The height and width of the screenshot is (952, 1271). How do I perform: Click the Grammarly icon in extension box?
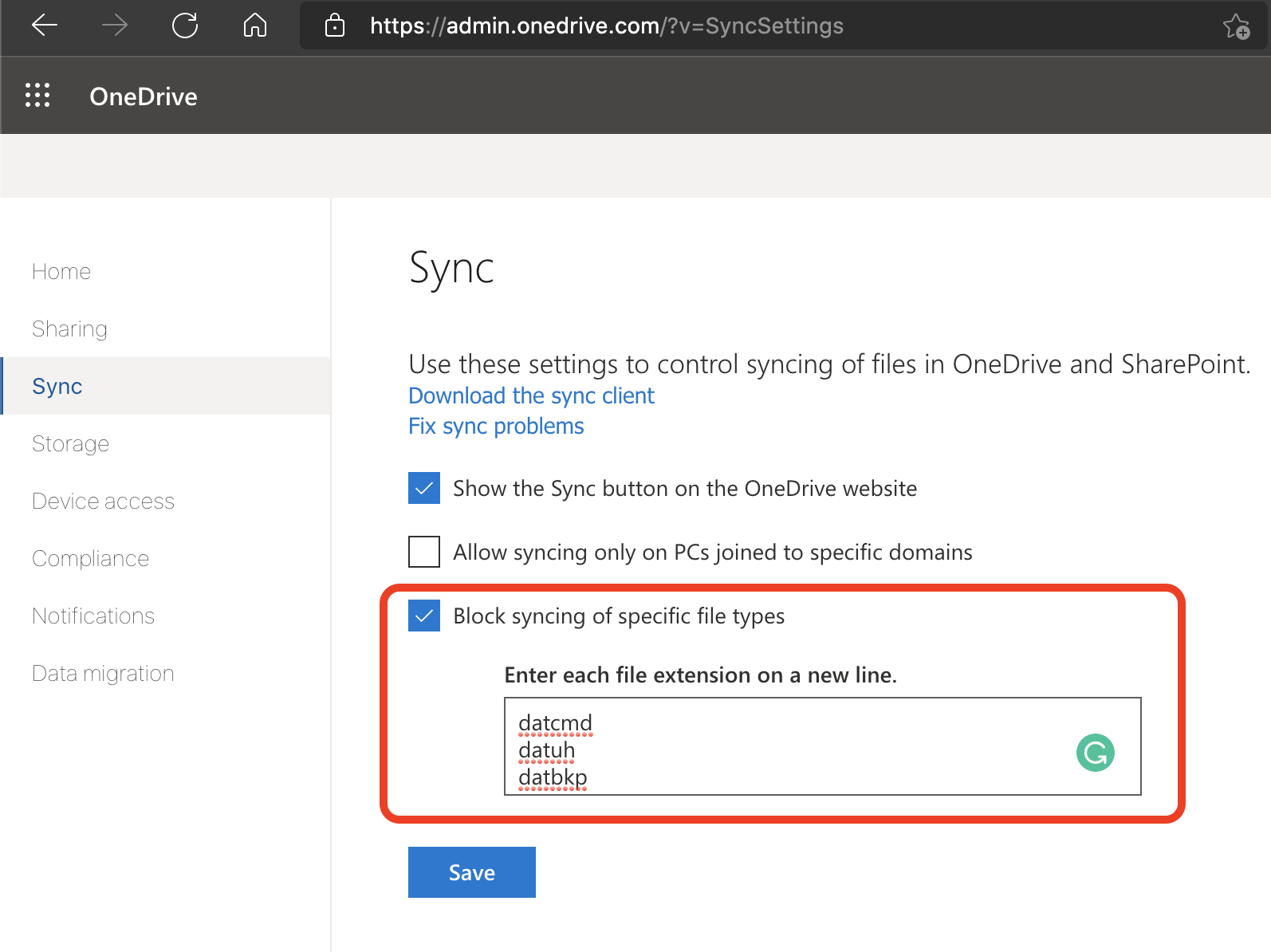click(1095, 753)
